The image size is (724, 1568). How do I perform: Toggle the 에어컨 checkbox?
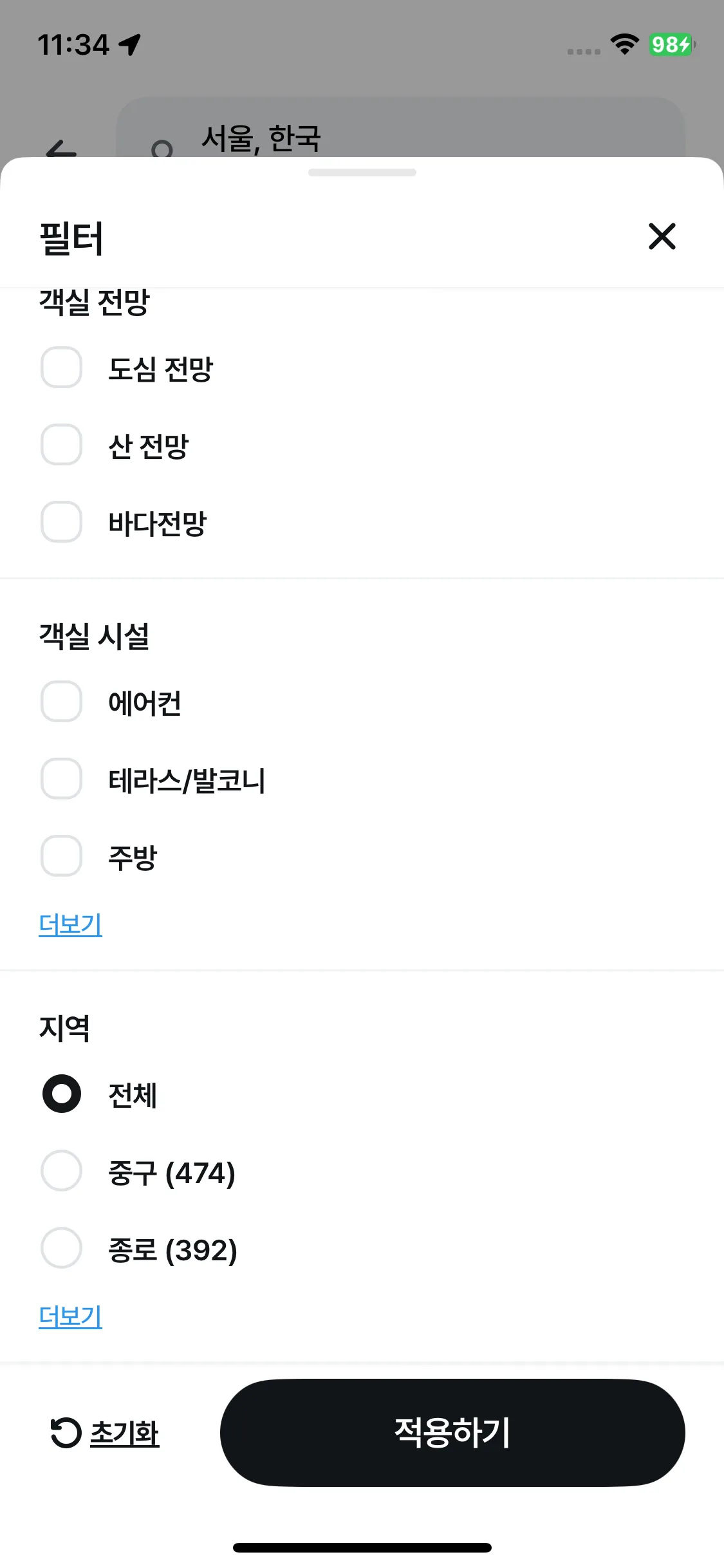(x=61, y=702)
